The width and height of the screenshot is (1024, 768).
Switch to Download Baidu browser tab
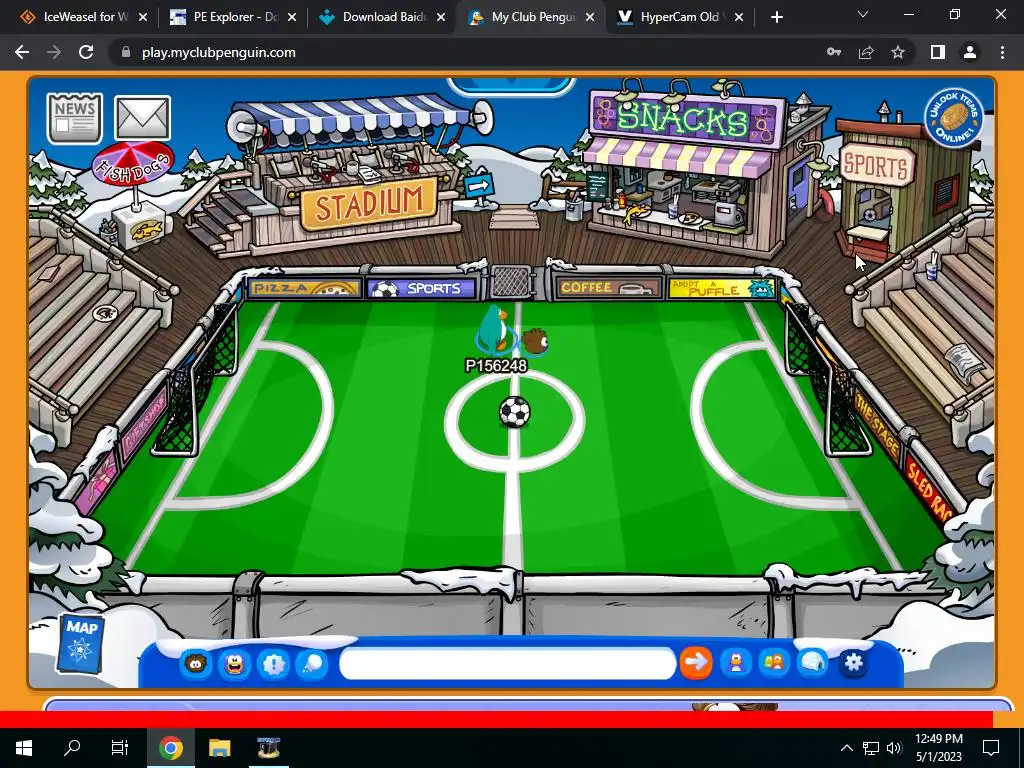pyautogui.click(x=382, y=17)
